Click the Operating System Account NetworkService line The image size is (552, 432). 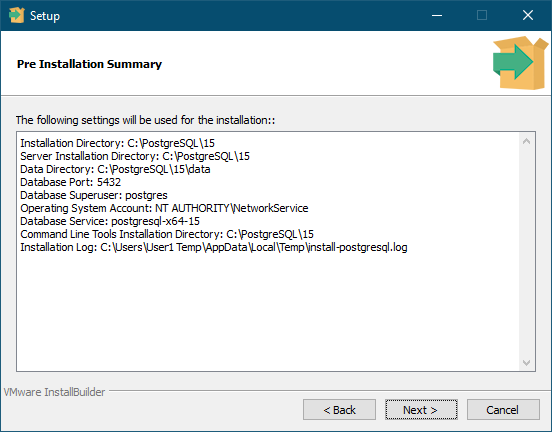pyautogui.click(x=164, y=208)
